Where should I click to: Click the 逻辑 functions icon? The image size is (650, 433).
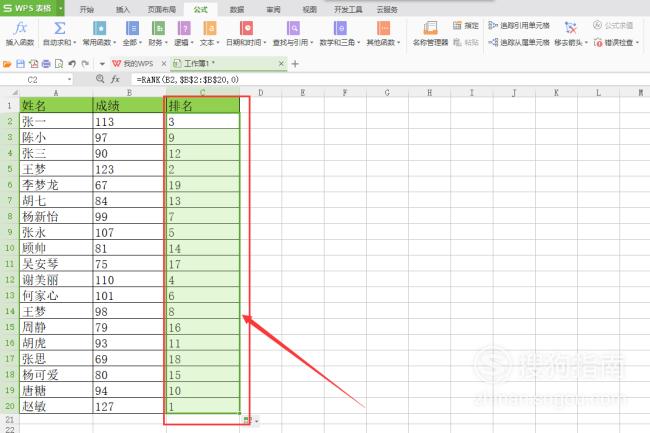[184, 28]
